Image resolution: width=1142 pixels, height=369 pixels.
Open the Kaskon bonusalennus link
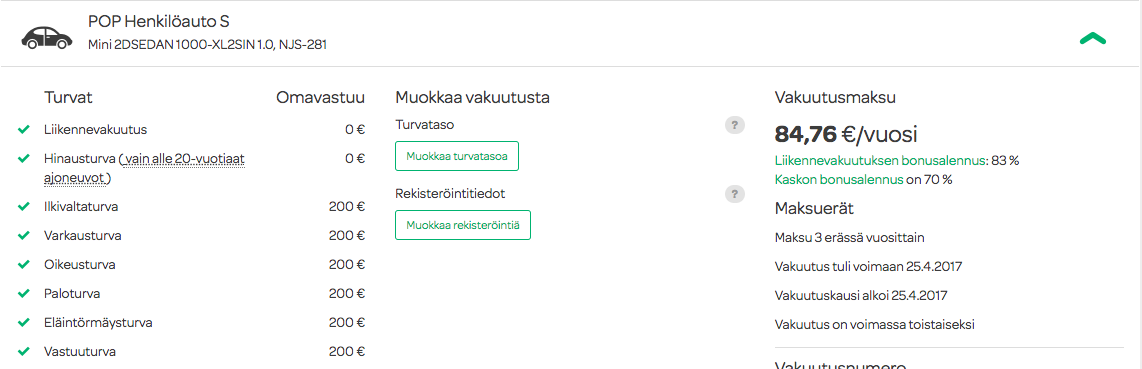click(838, 179)
